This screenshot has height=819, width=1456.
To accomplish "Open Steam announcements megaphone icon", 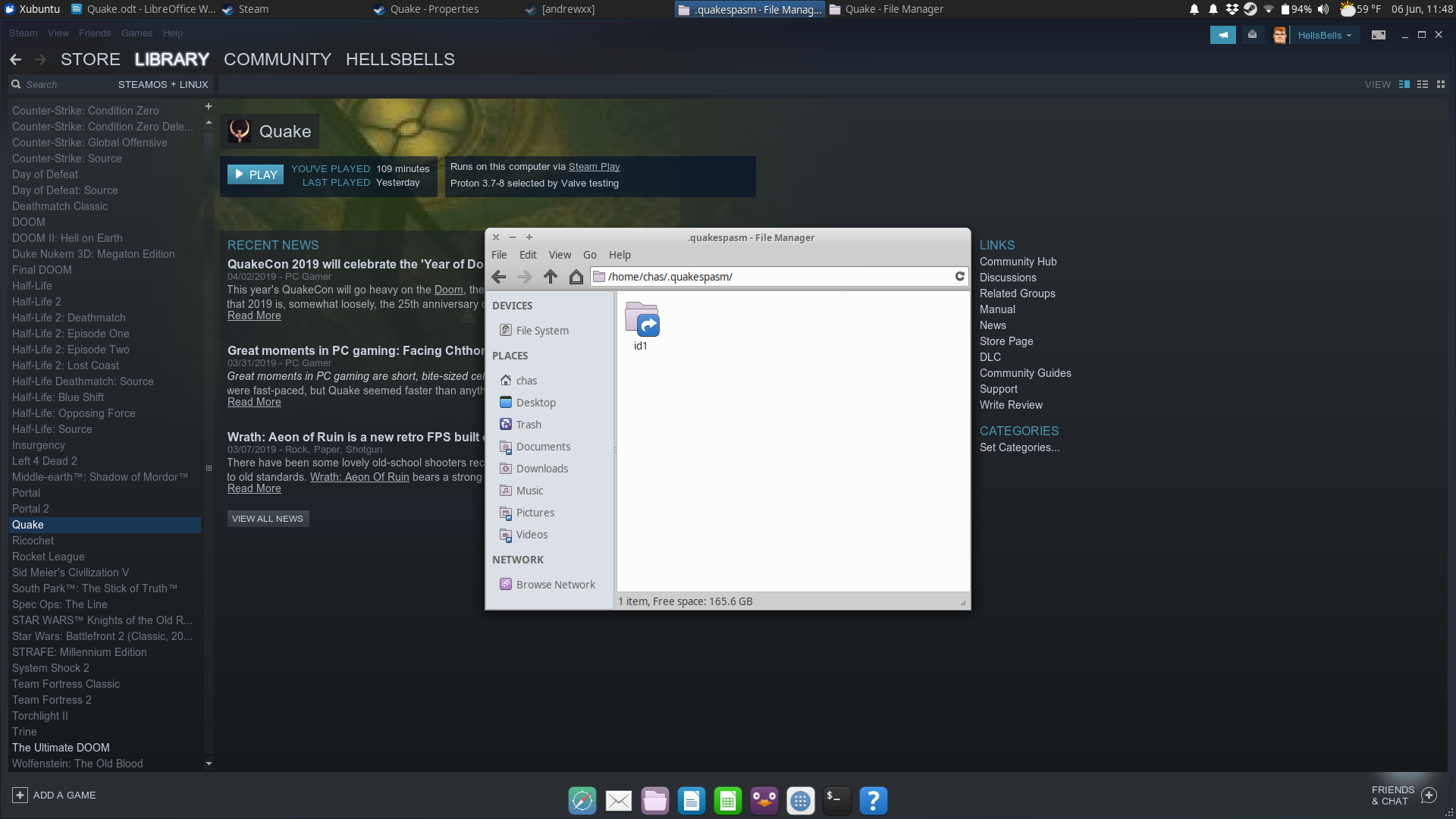I will (x=1222, y=35).
